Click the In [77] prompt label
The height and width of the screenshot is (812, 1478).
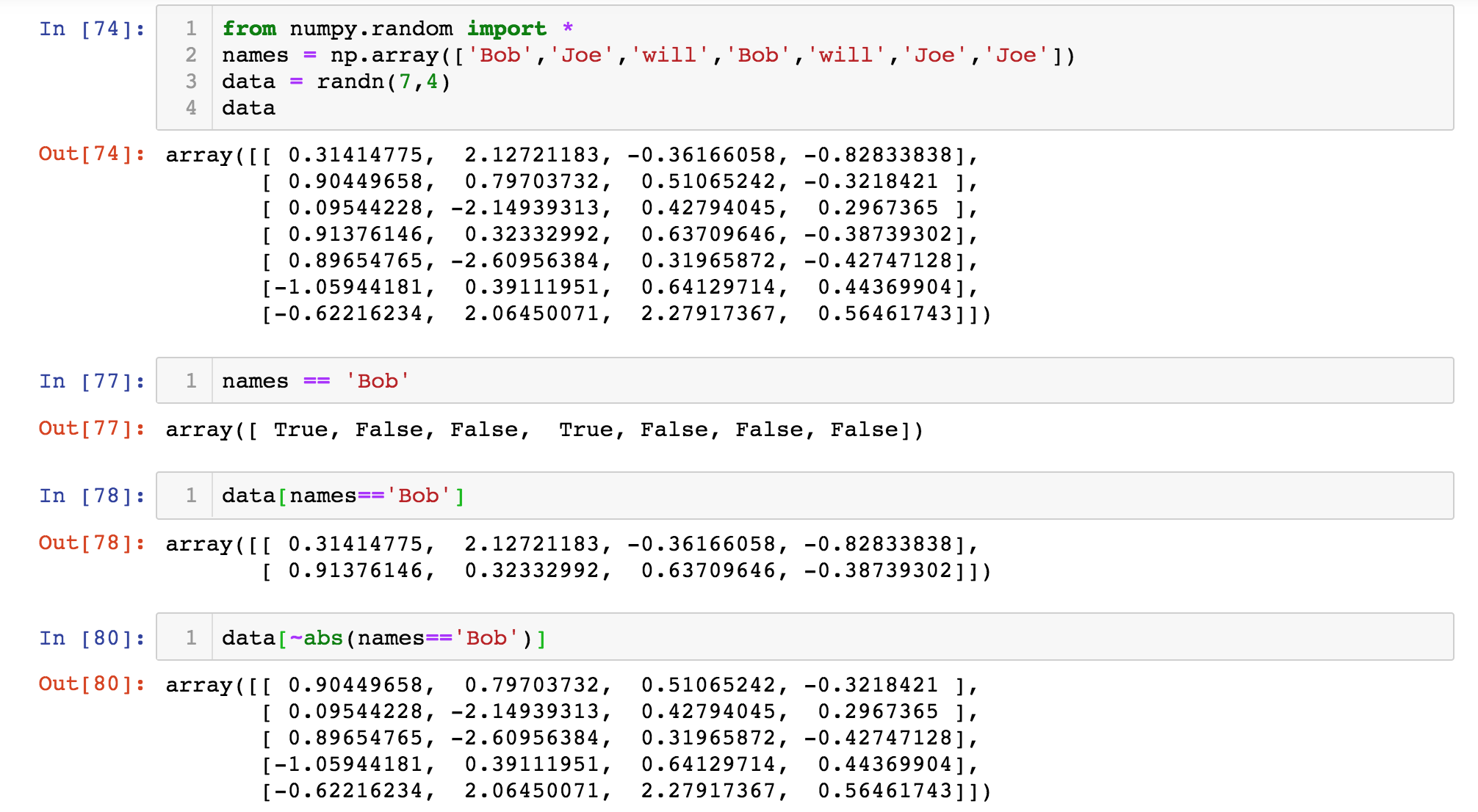[91, 381]
